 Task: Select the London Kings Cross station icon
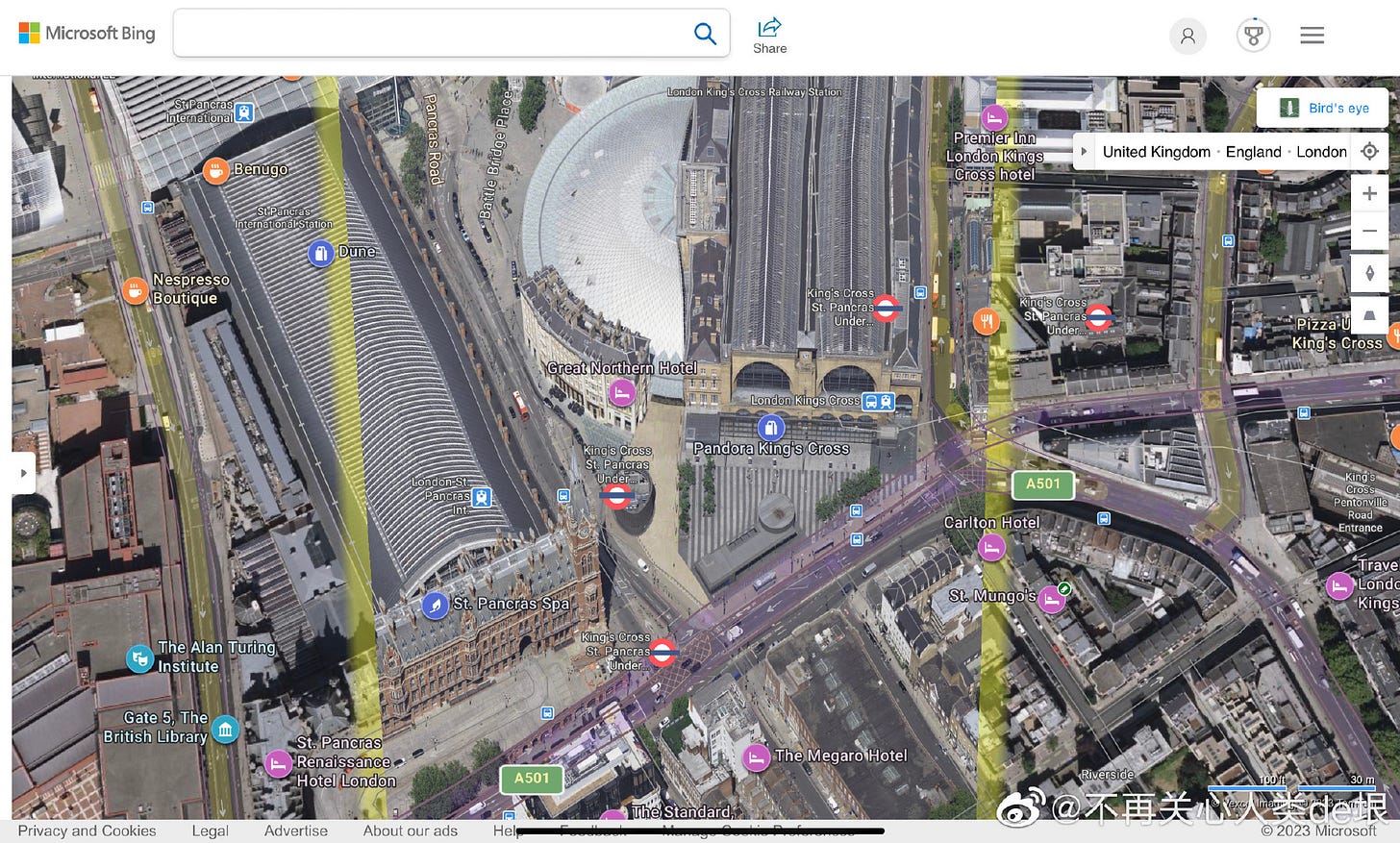[879, 402]
